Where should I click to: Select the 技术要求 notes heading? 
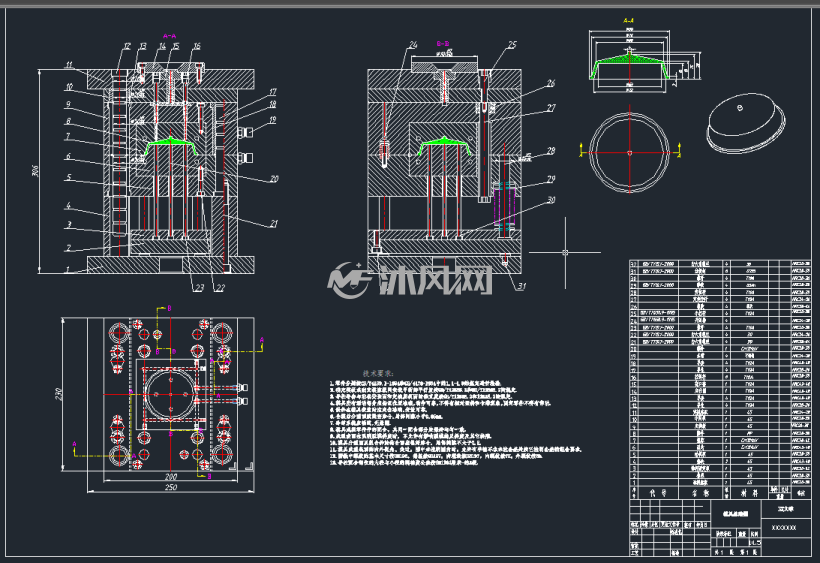[378, 373]
